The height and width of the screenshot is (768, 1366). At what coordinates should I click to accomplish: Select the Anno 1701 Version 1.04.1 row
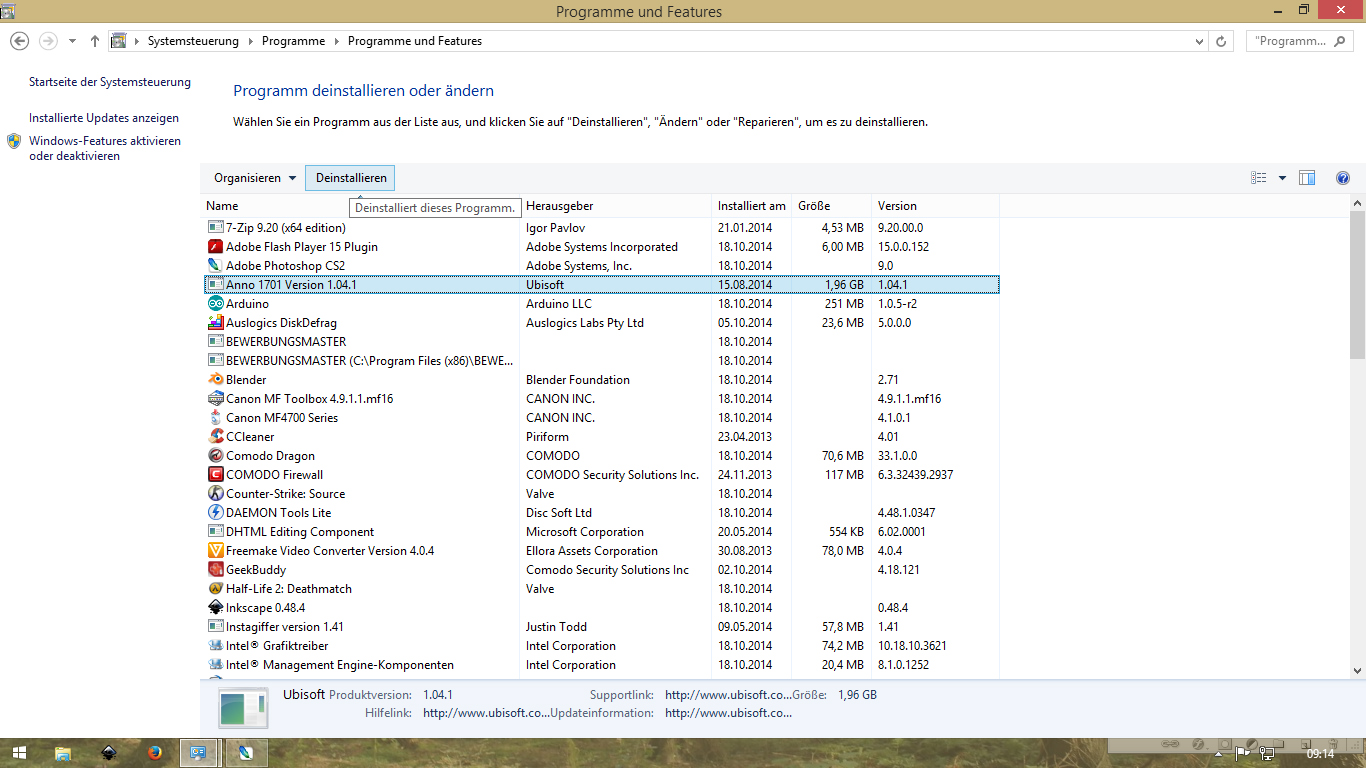[601, 285]
